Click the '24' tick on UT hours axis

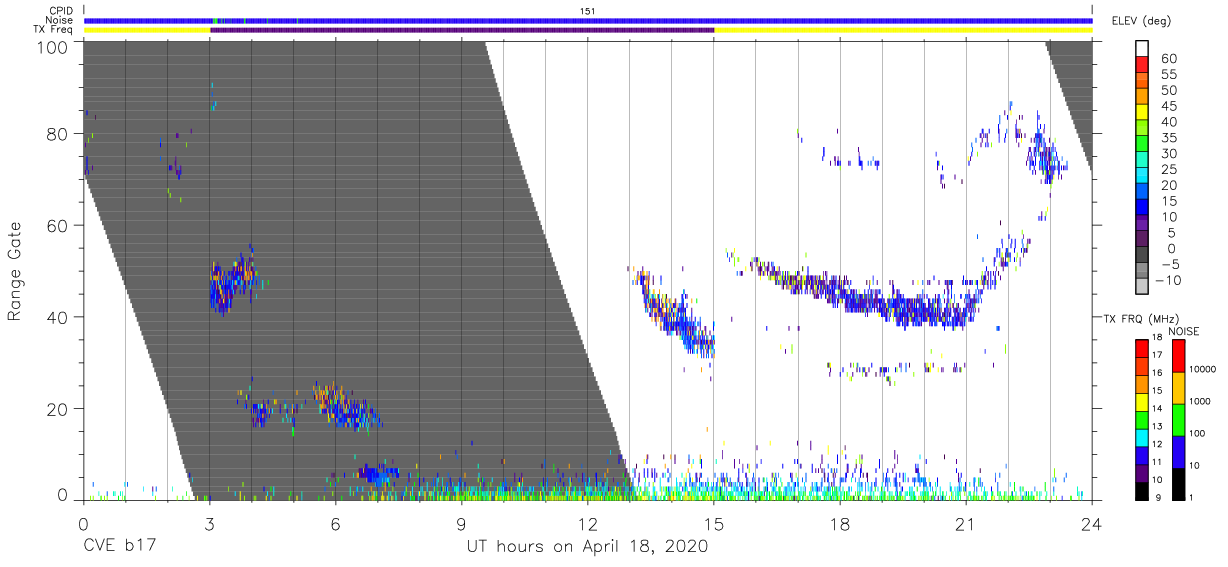[x=1092, y=523]
